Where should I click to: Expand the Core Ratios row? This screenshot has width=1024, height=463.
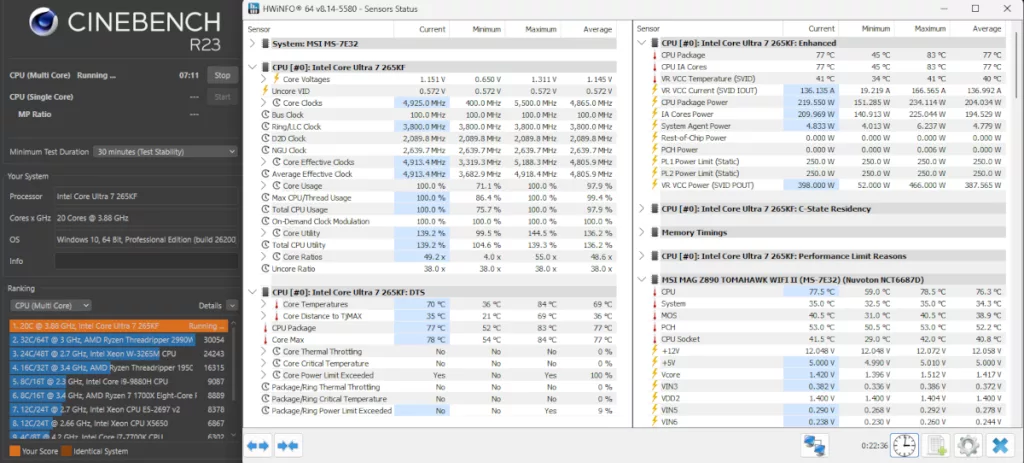pos(263,257)
